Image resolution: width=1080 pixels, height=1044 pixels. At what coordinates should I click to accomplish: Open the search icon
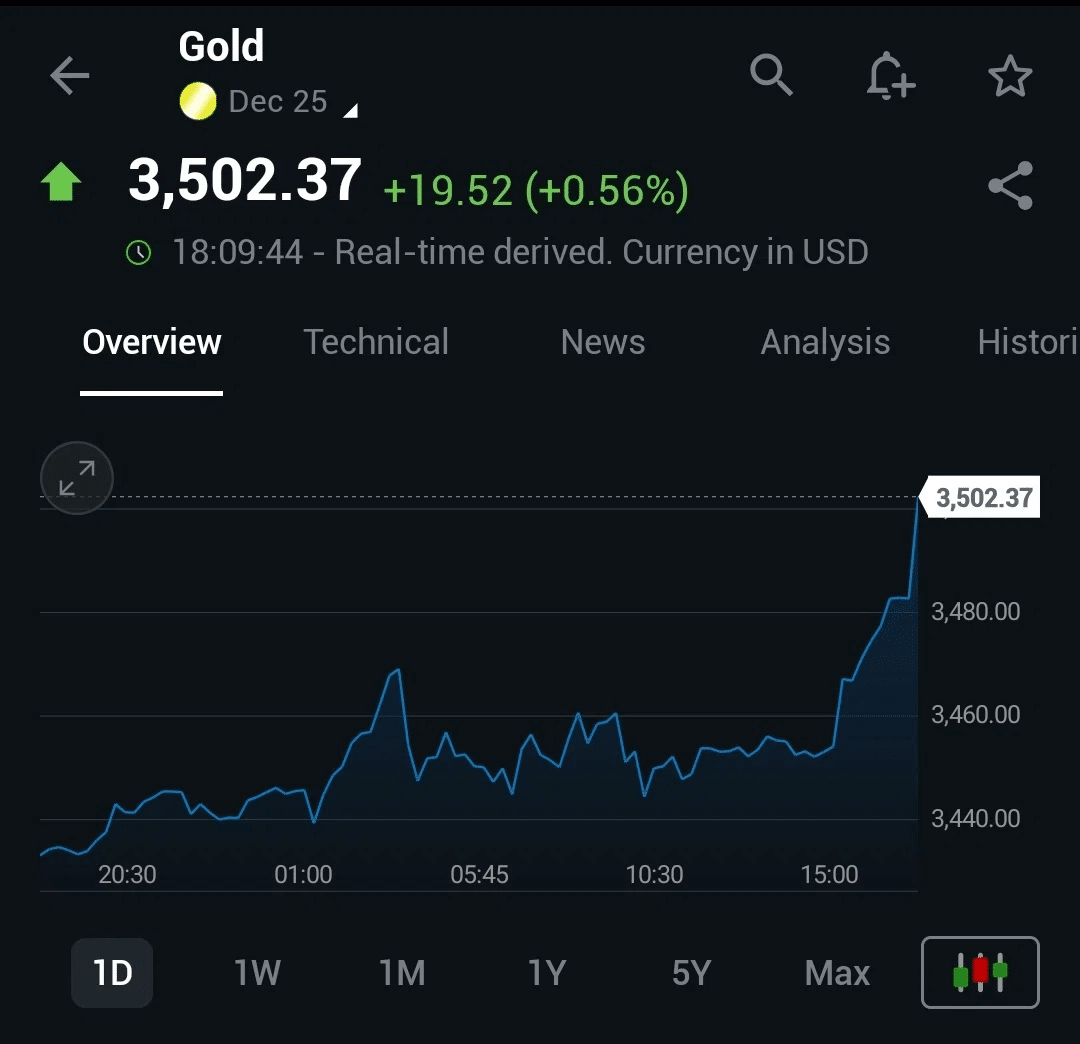point(771,76)
